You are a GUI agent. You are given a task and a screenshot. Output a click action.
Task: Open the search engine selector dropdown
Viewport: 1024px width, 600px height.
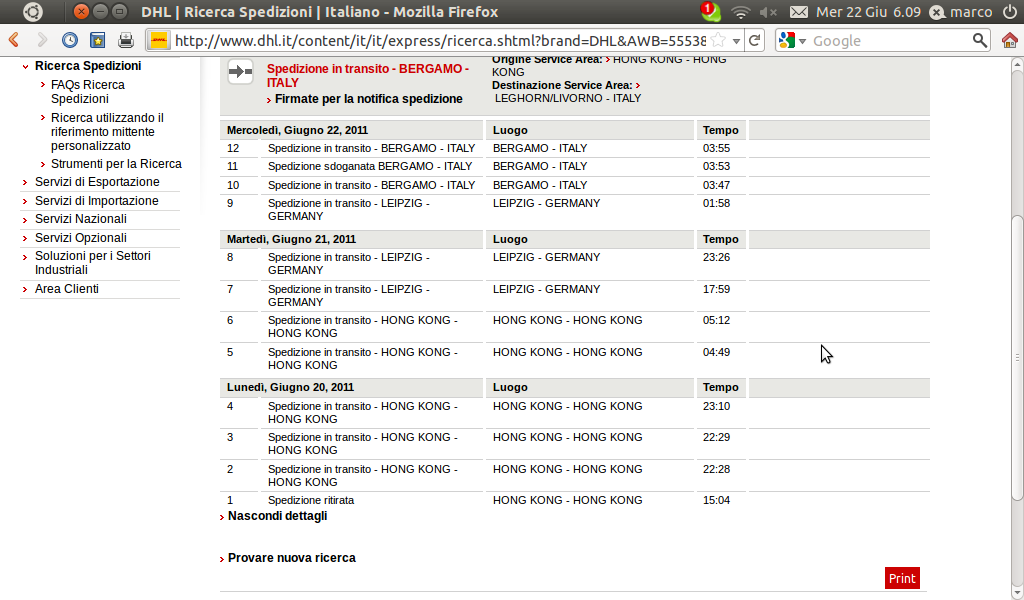click(x=793, y=40)
